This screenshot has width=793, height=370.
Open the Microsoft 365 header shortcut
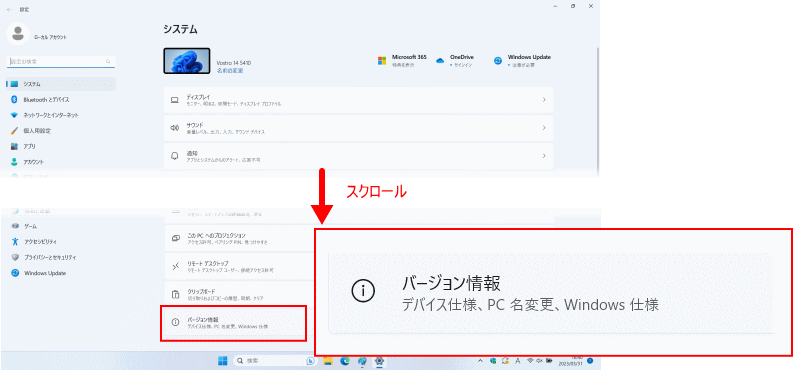tap(403, 61)
